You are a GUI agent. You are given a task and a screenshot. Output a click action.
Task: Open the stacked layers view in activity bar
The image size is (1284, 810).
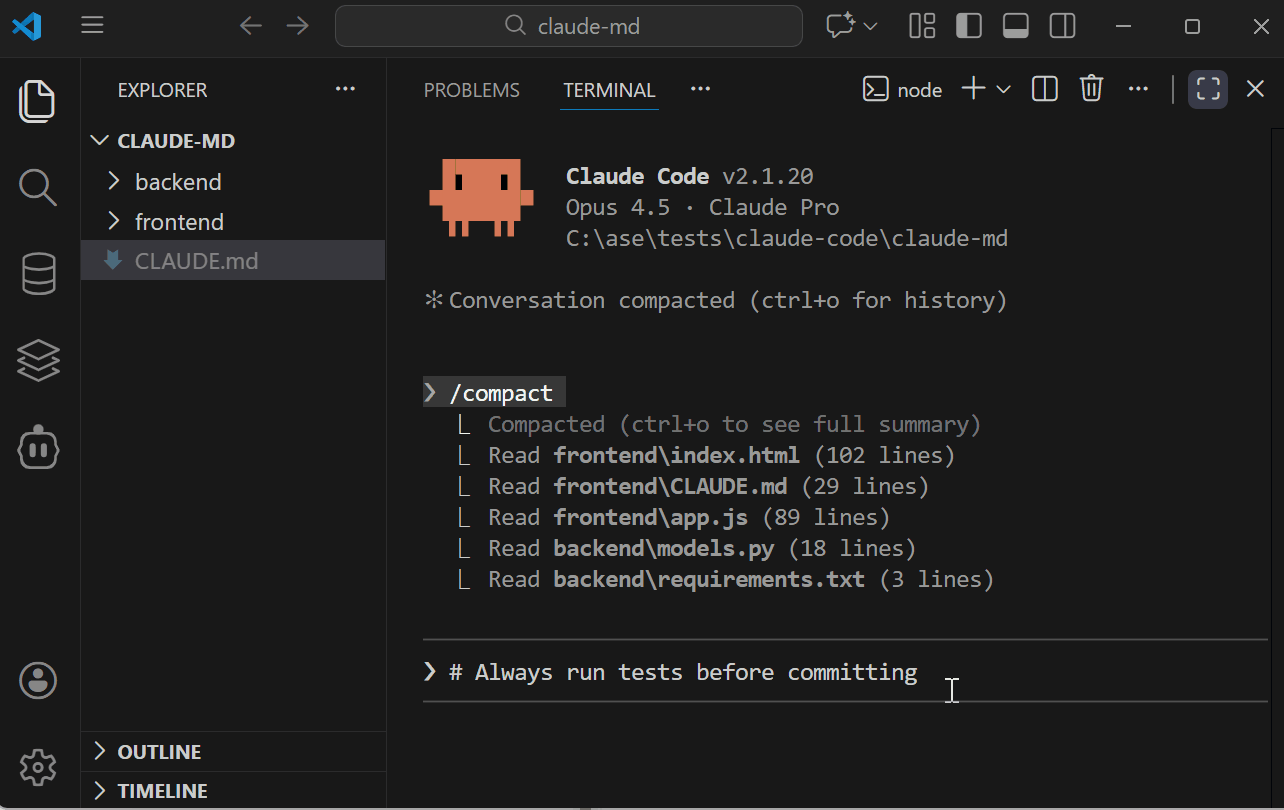38,361
